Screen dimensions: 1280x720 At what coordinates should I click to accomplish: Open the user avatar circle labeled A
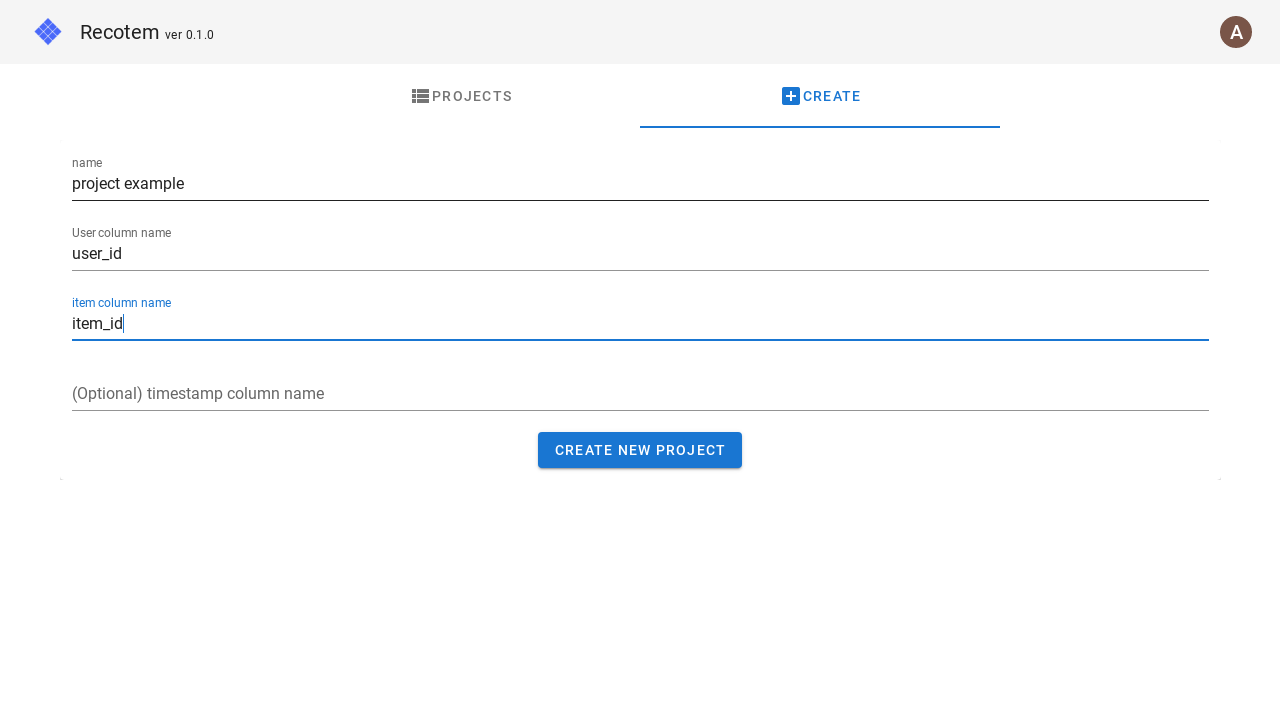(x=1236, y=31)
